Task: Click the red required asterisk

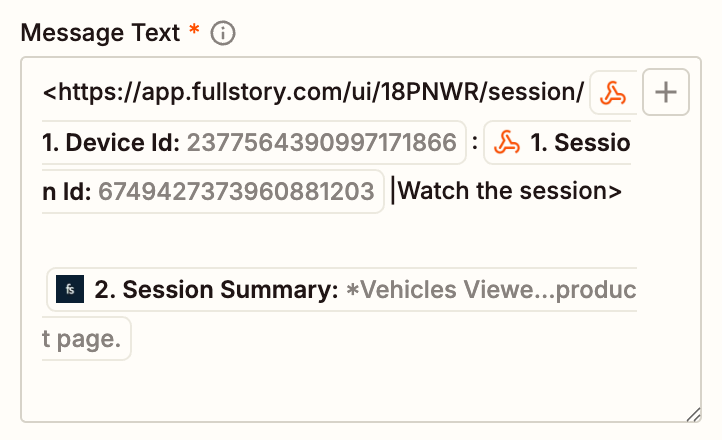Action: 193,32
